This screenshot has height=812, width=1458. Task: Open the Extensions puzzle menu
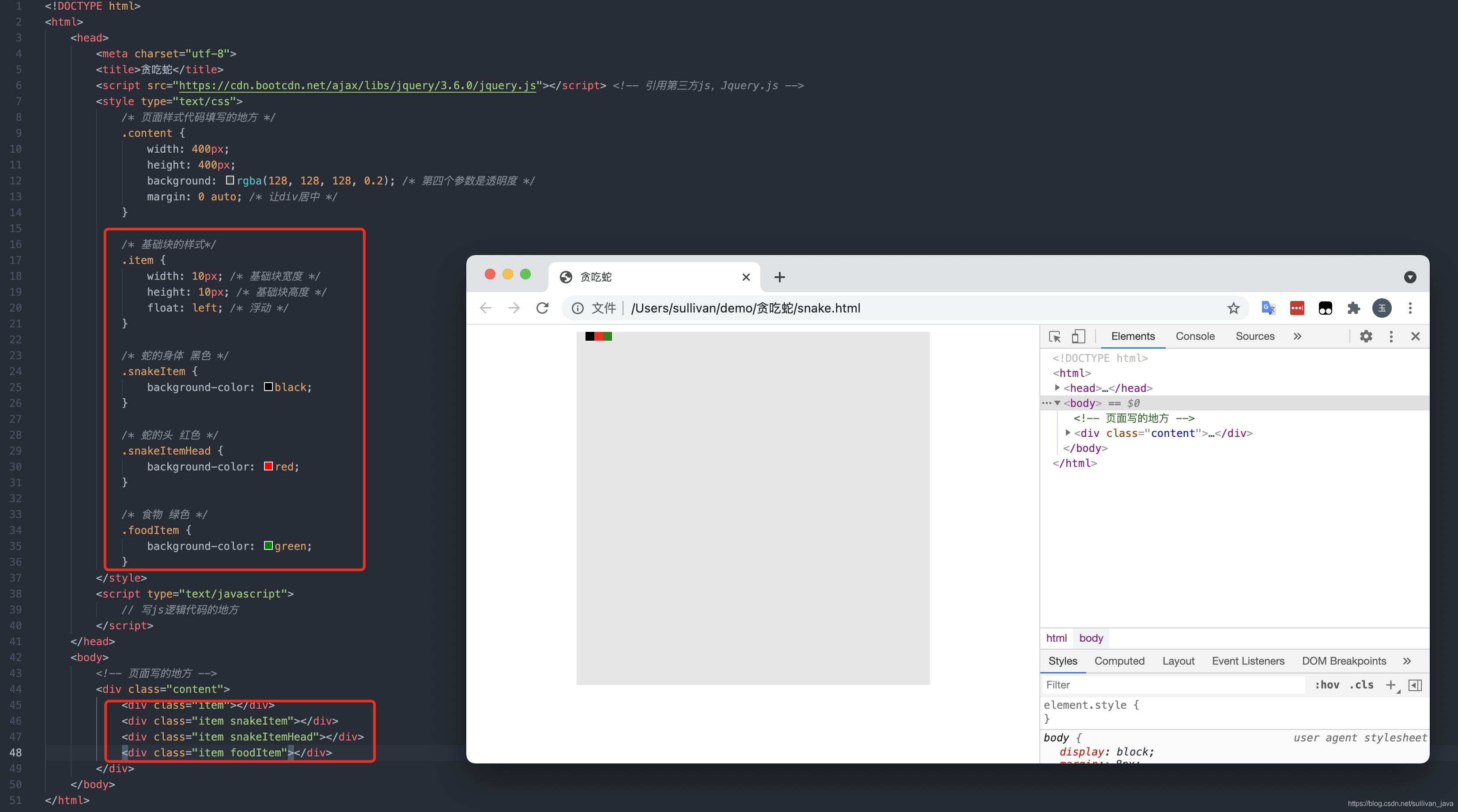click(1353, 308)
